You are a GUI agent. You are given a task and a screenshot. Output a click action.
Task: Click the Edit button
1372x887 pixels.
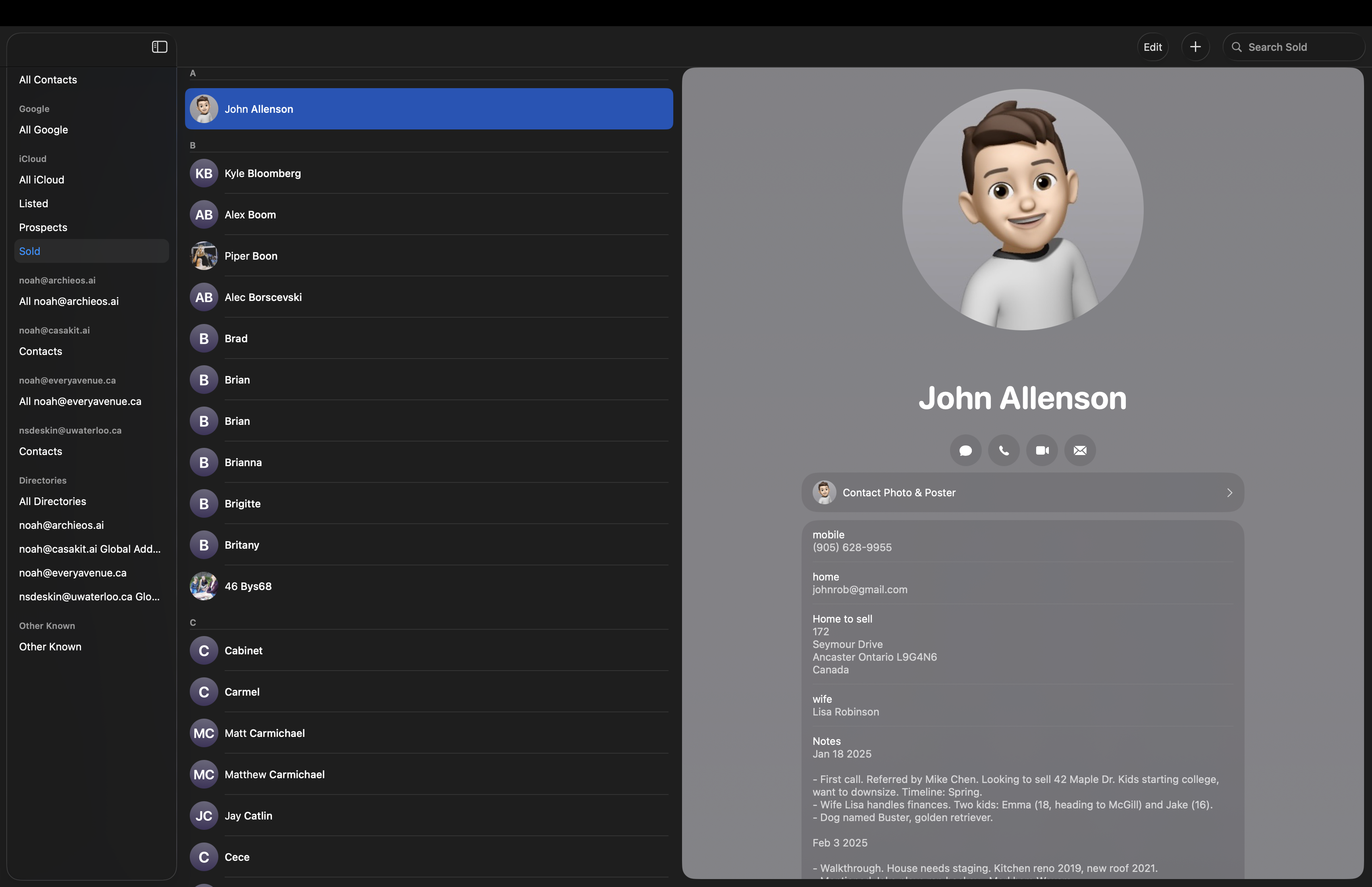click(1152, 47)
